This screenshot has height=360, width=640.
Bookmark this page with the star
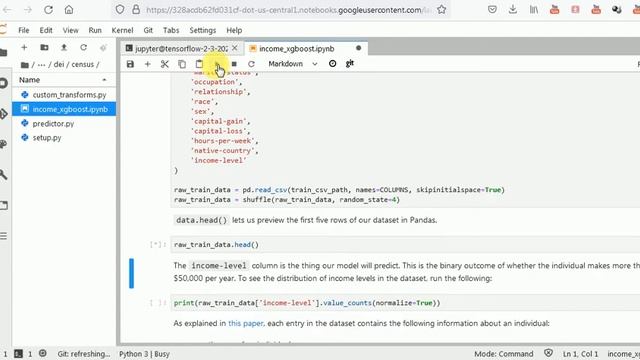point(442,10)
